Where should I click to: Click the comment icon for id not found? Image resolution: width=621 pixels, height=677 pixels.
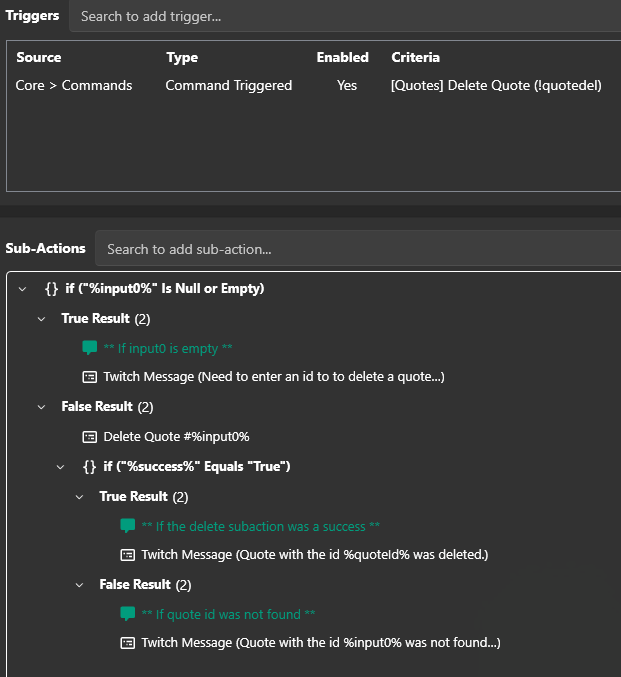click(128, 614)
